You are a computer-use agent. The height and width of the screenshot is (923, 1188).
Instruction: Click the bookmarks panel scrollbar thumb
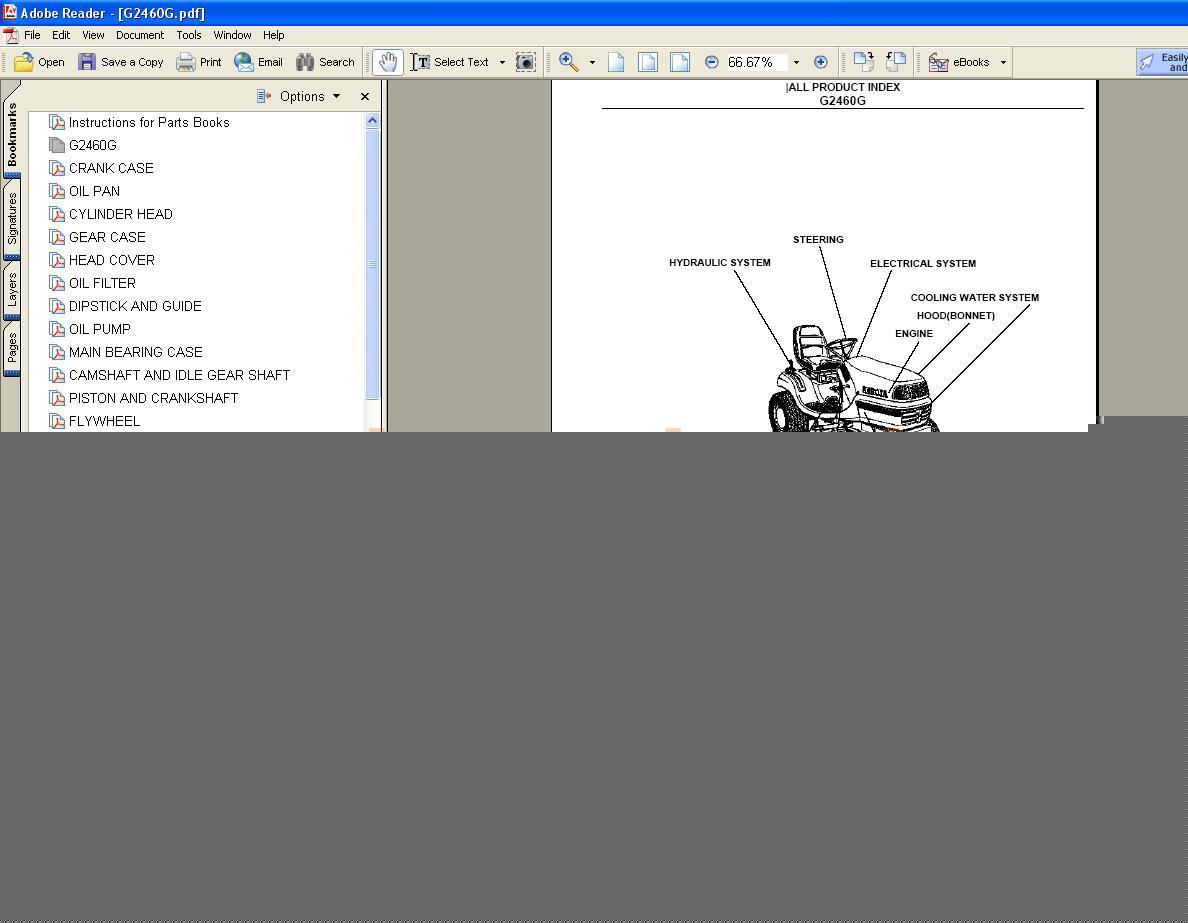tap(372, 264)
